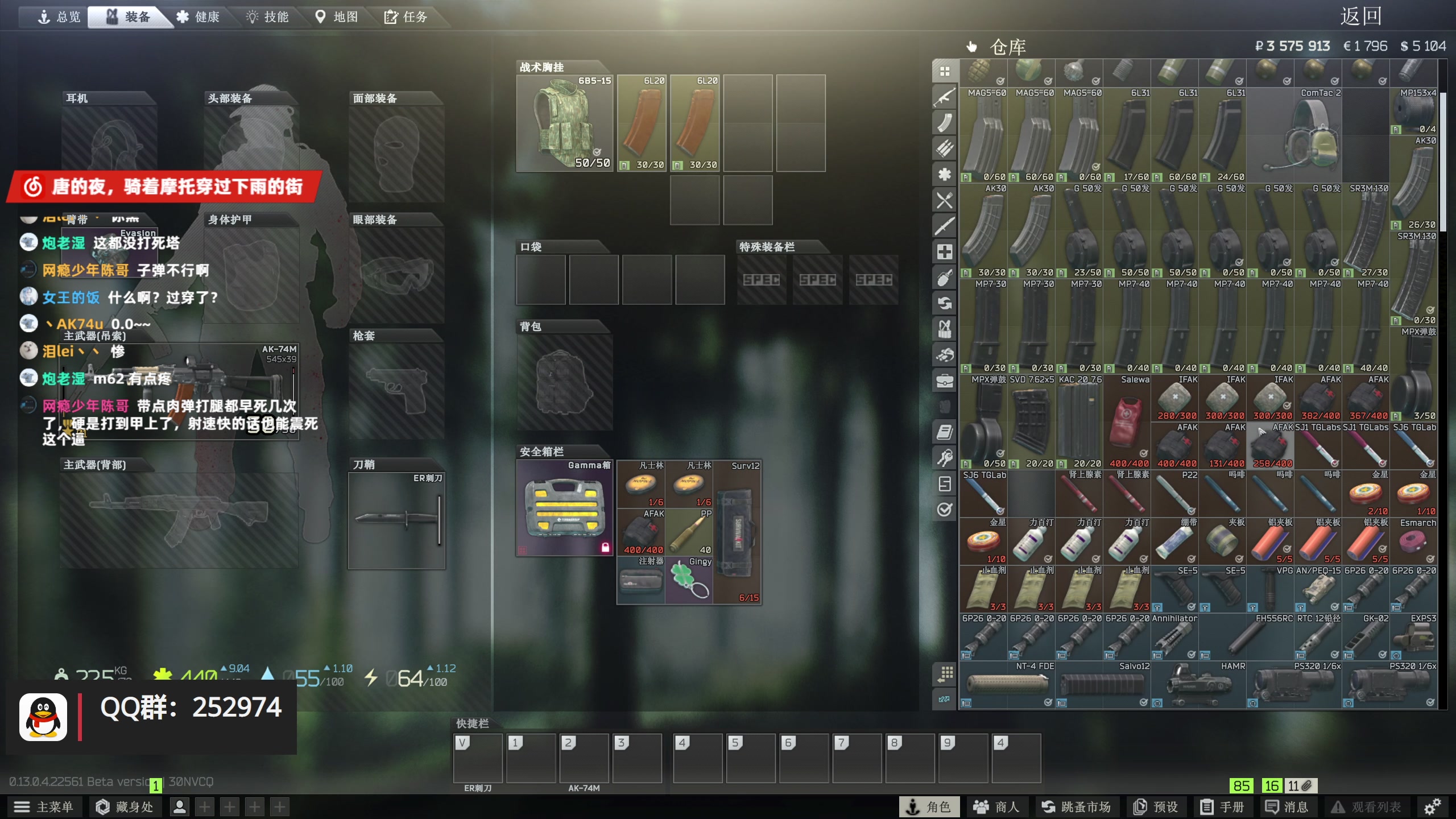1456x819 pixels.
Task: Open the 预设 presets screen
Action: click(x=1157, y=806)
